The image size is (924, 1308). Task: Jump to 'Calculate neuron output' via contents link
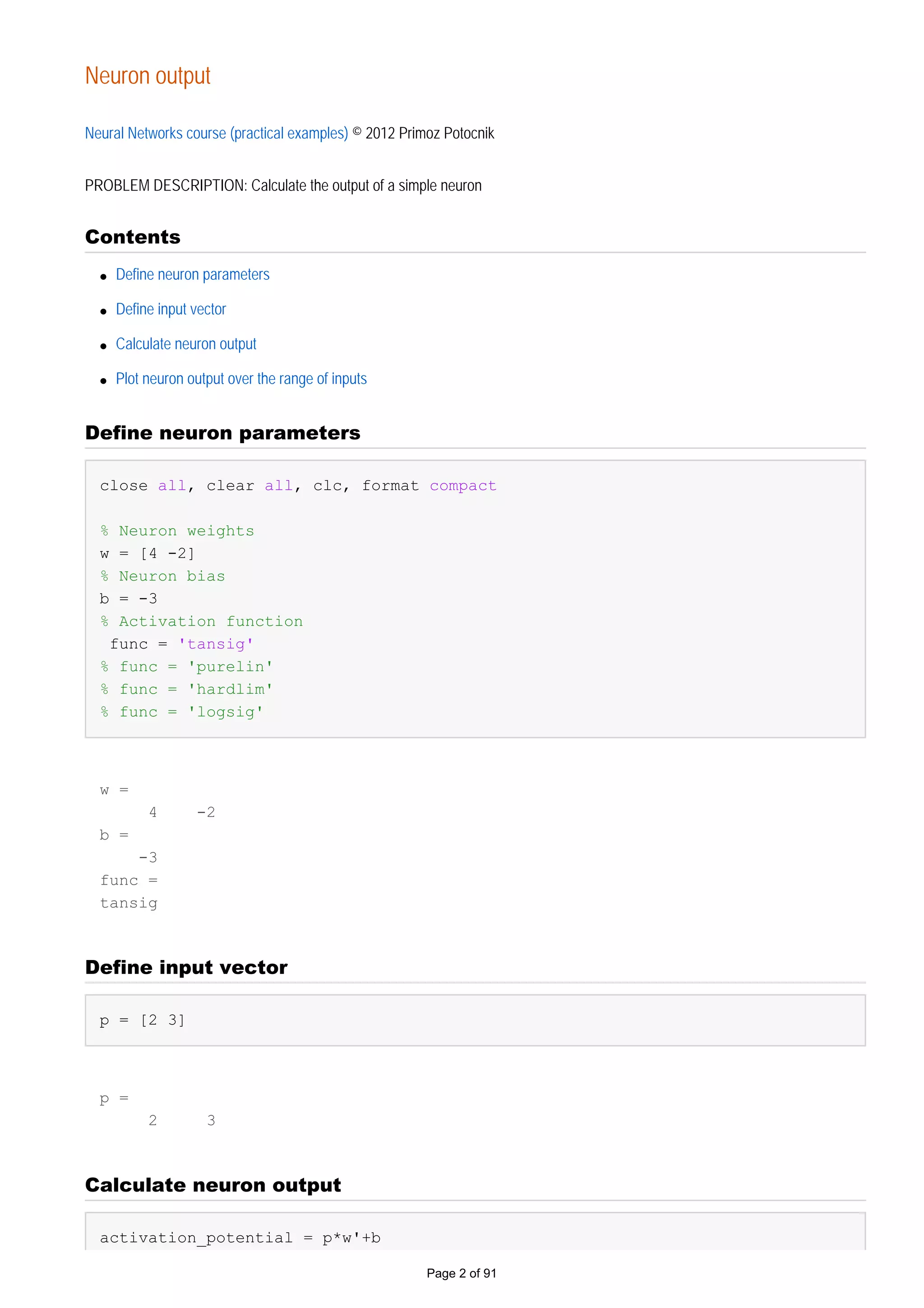point(186,344)
